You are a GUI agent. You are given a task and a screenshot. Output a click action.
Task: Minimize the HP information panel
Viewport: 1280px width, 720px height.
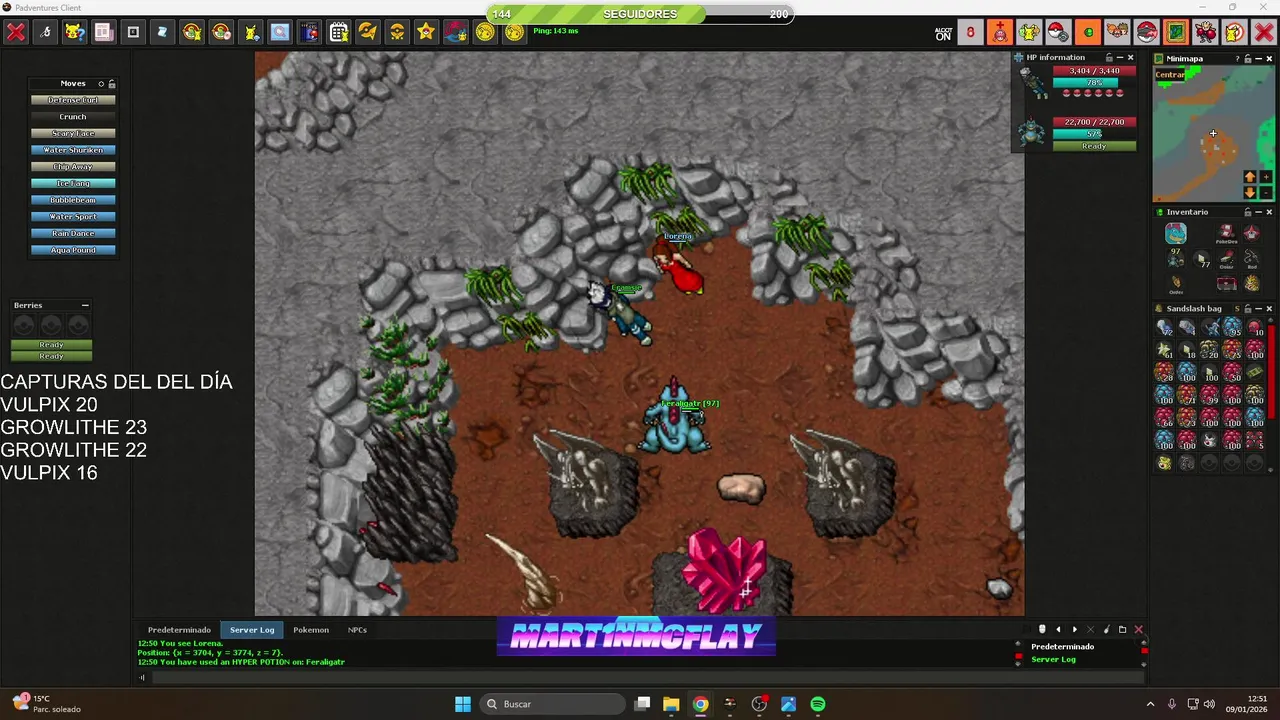coord(1120,58)
